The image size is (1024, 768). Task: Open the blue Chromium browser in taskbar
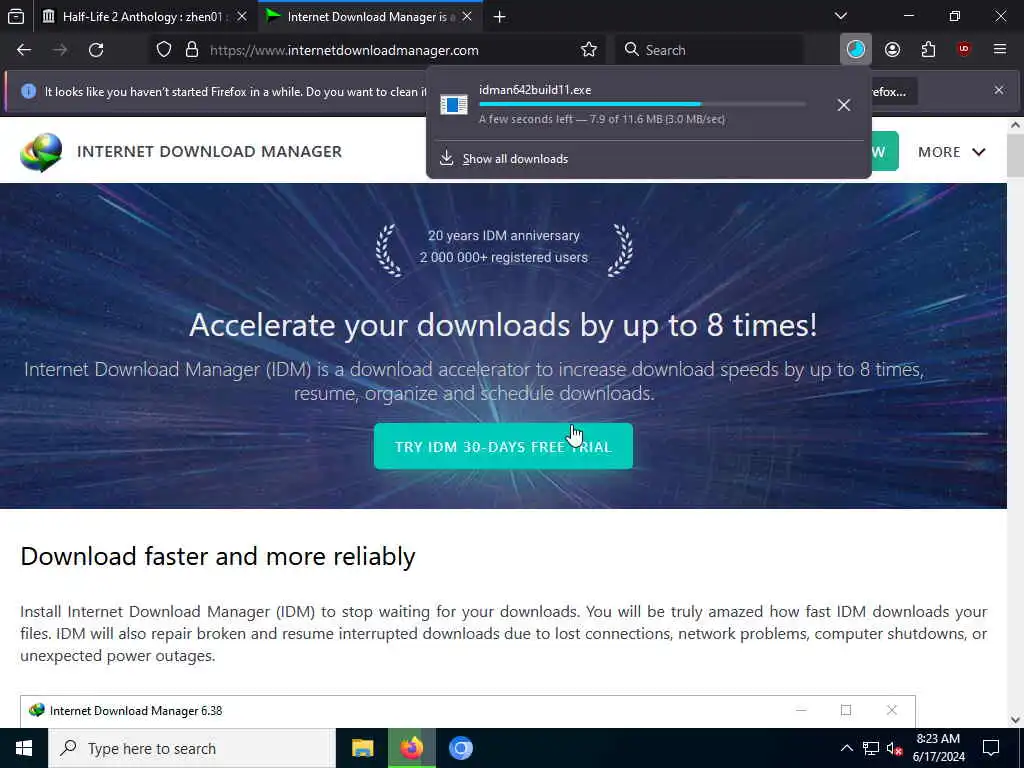[x=460, y=748]
